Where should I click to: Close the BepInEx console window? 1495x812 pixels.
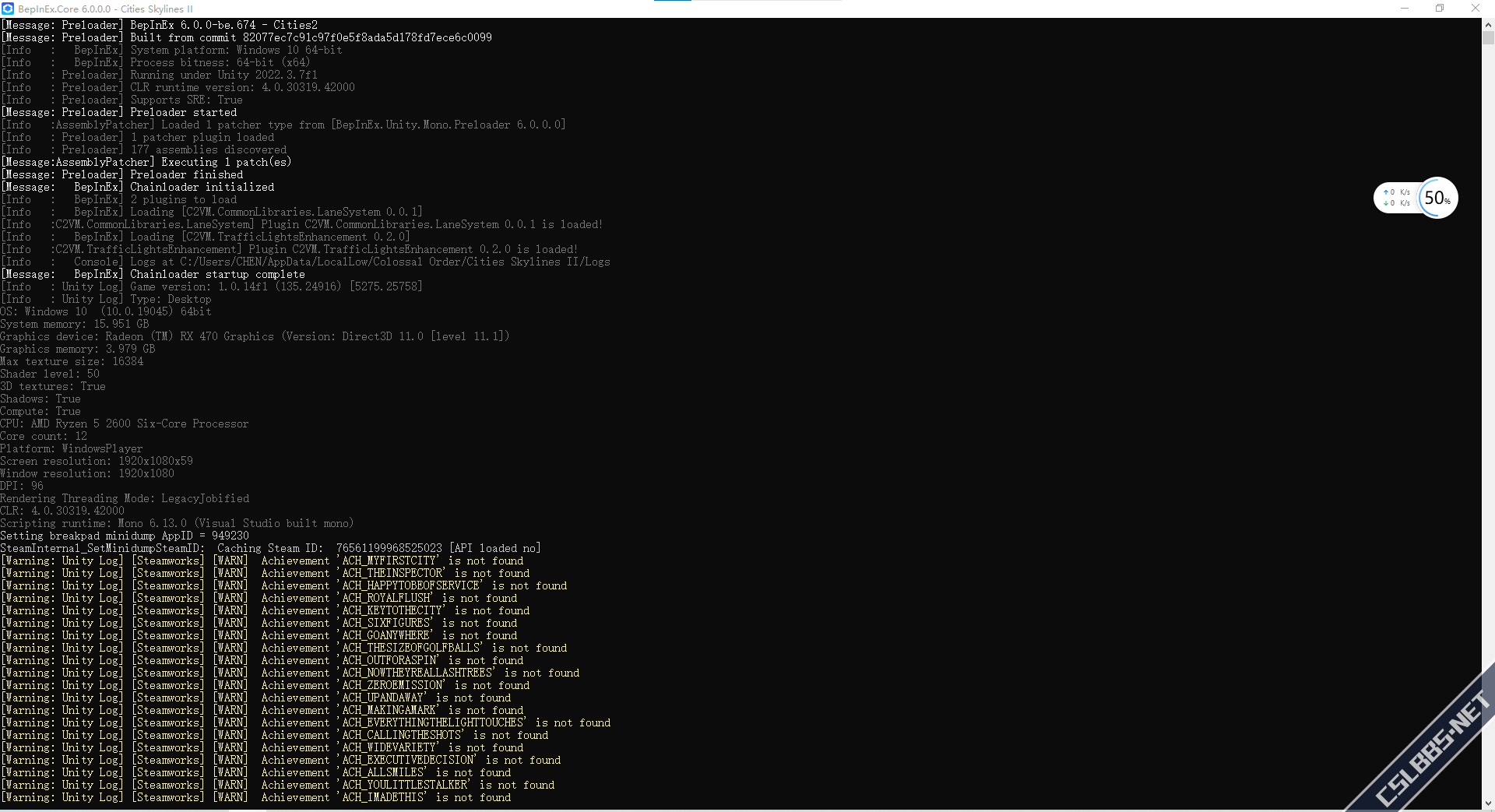(1475, 9)
